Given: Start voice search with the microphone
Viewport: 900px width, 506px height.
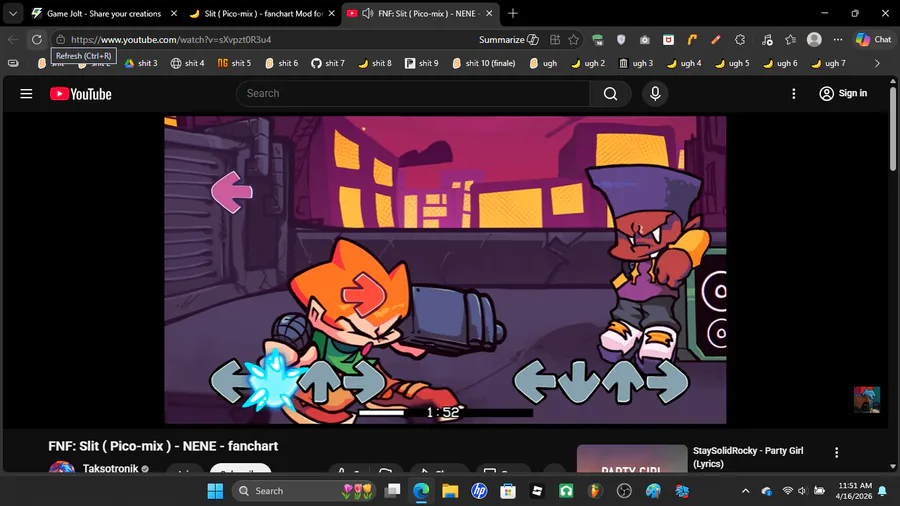Looking at the screenshot, I should (x=655, y=94).
